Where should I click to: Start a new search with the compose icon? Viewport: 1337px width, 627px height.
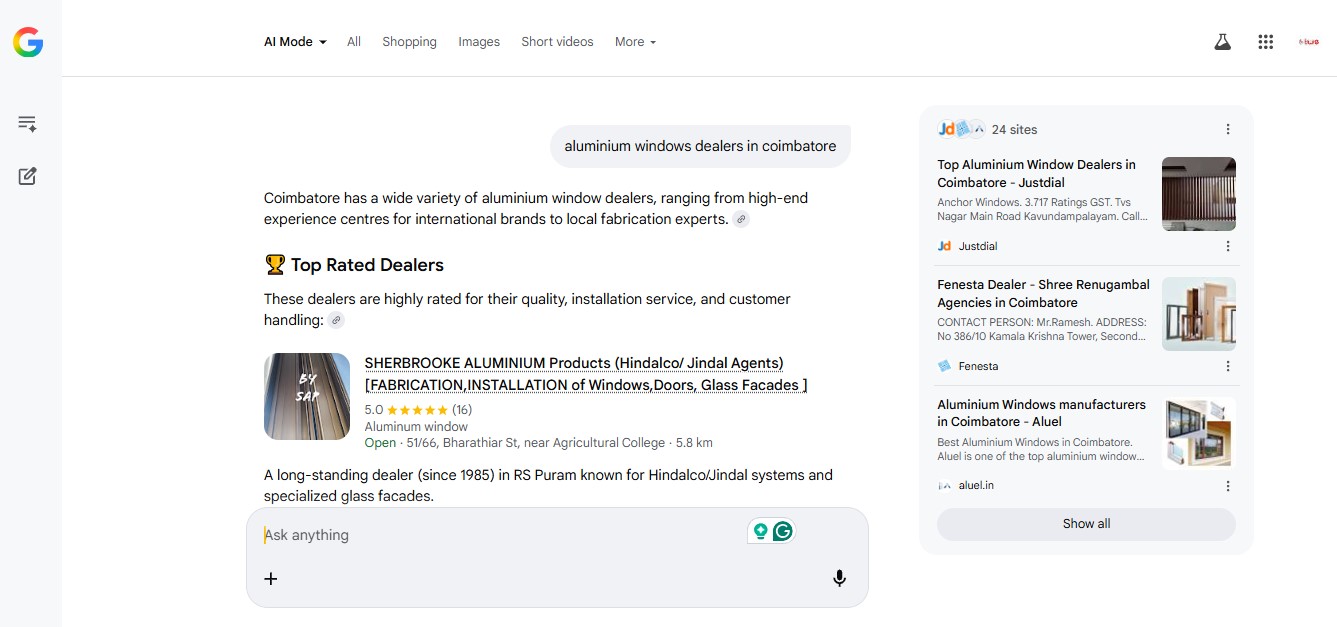[x=27, y=176]
